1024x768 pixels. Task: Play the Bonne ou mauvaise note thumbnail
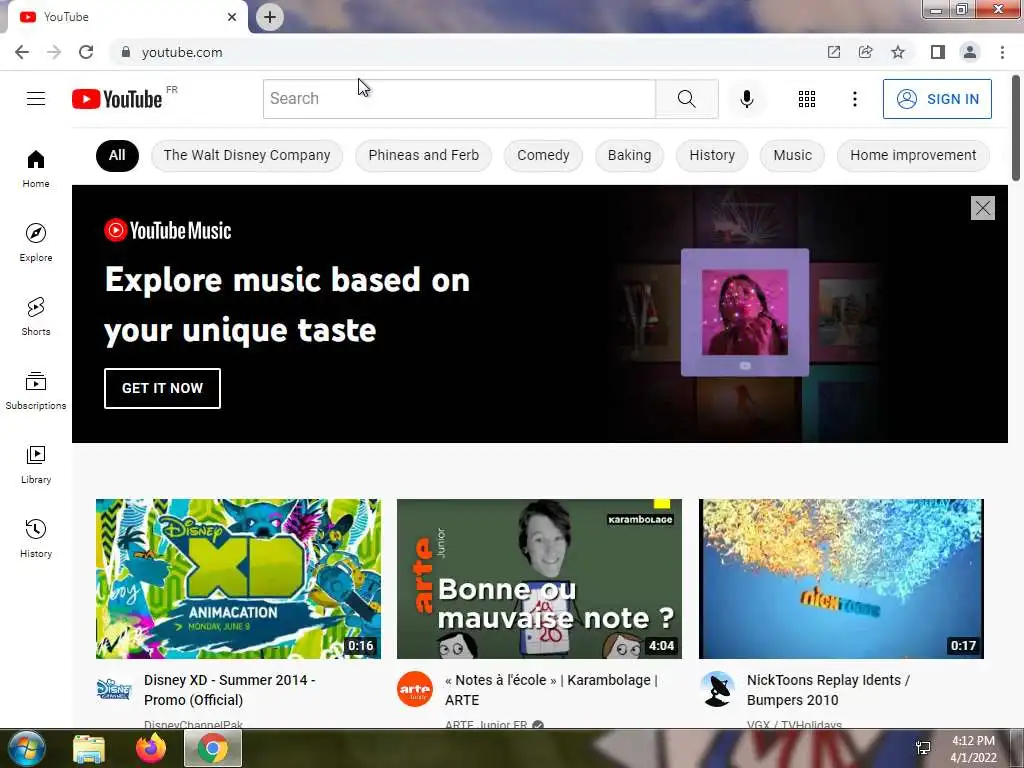pyautogui.click(x=539, y=579)
